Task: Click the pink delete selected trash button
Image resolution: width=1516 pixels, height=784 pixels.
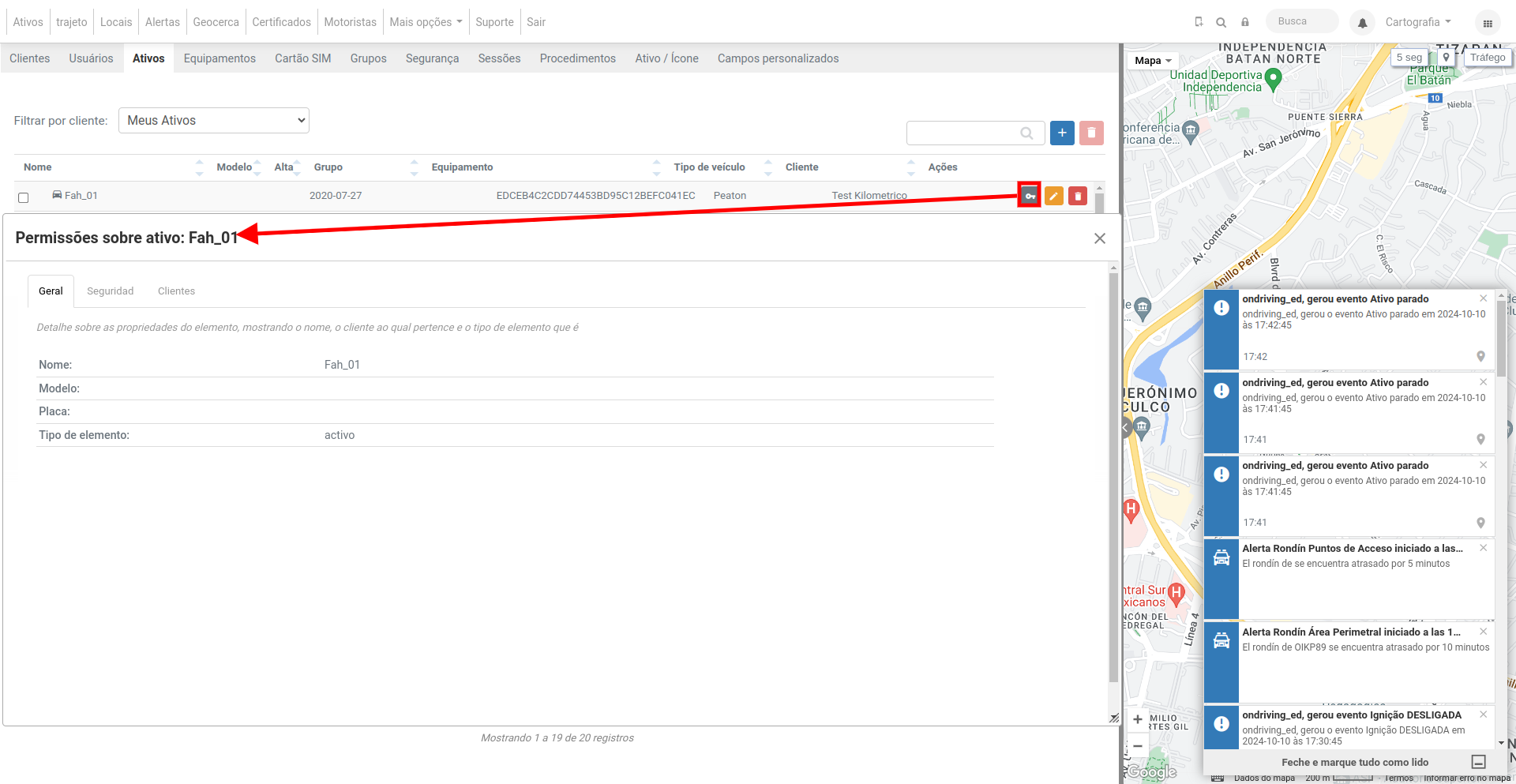Action: (1091, 133)
